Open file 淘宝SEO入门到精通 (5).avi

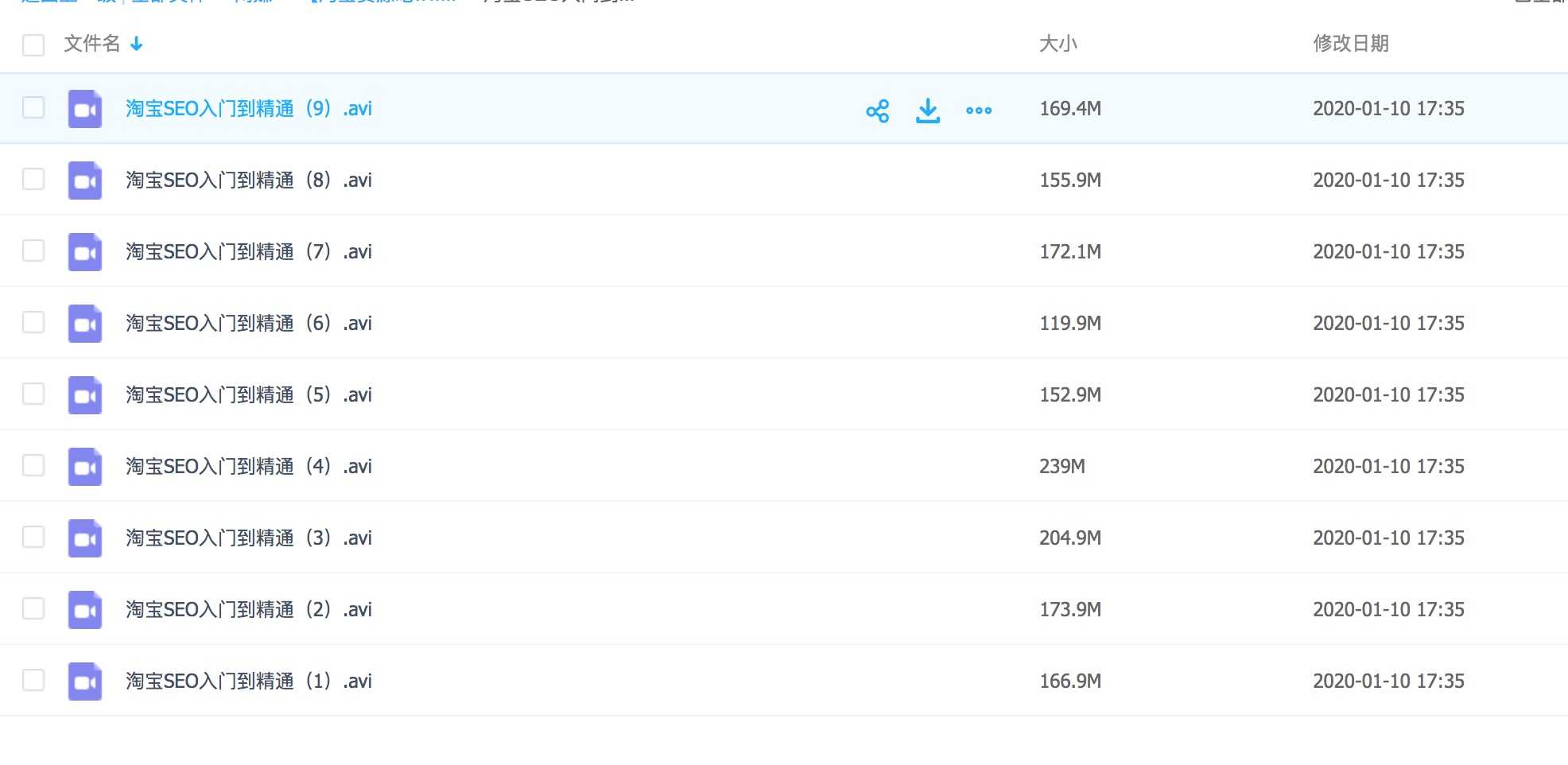[249, 395]
